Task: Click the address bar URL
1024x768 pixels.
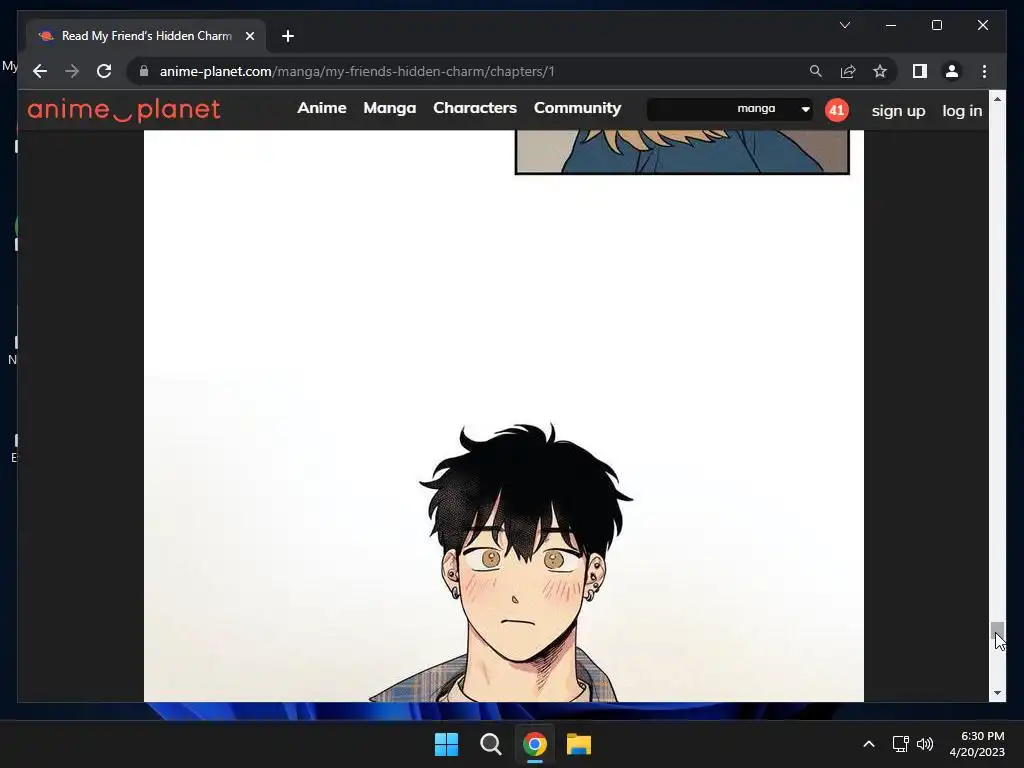Action: tap(357, 71)
